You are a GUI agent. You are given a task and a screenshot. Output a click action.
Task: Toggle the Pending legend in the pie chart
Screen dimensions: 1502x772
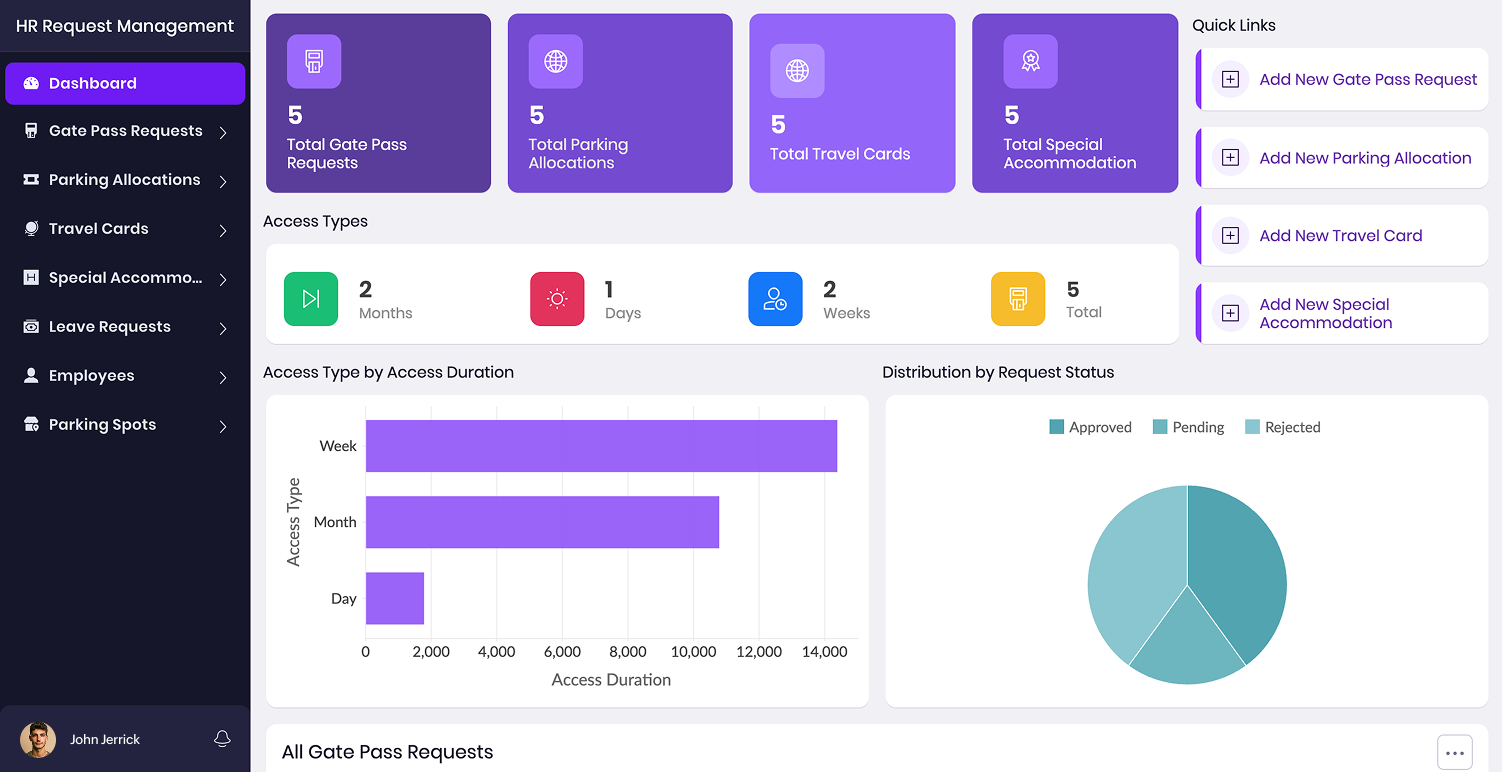pos(1188,427)
